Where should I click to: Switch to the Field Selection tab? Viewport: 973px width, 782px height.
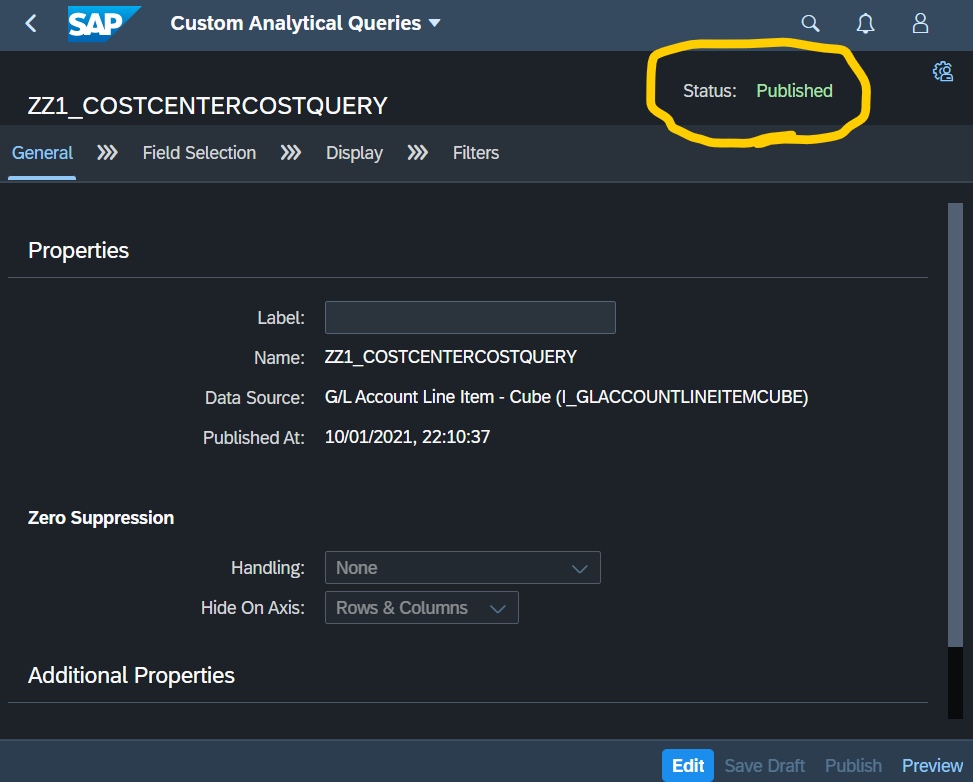pos(199,153)
